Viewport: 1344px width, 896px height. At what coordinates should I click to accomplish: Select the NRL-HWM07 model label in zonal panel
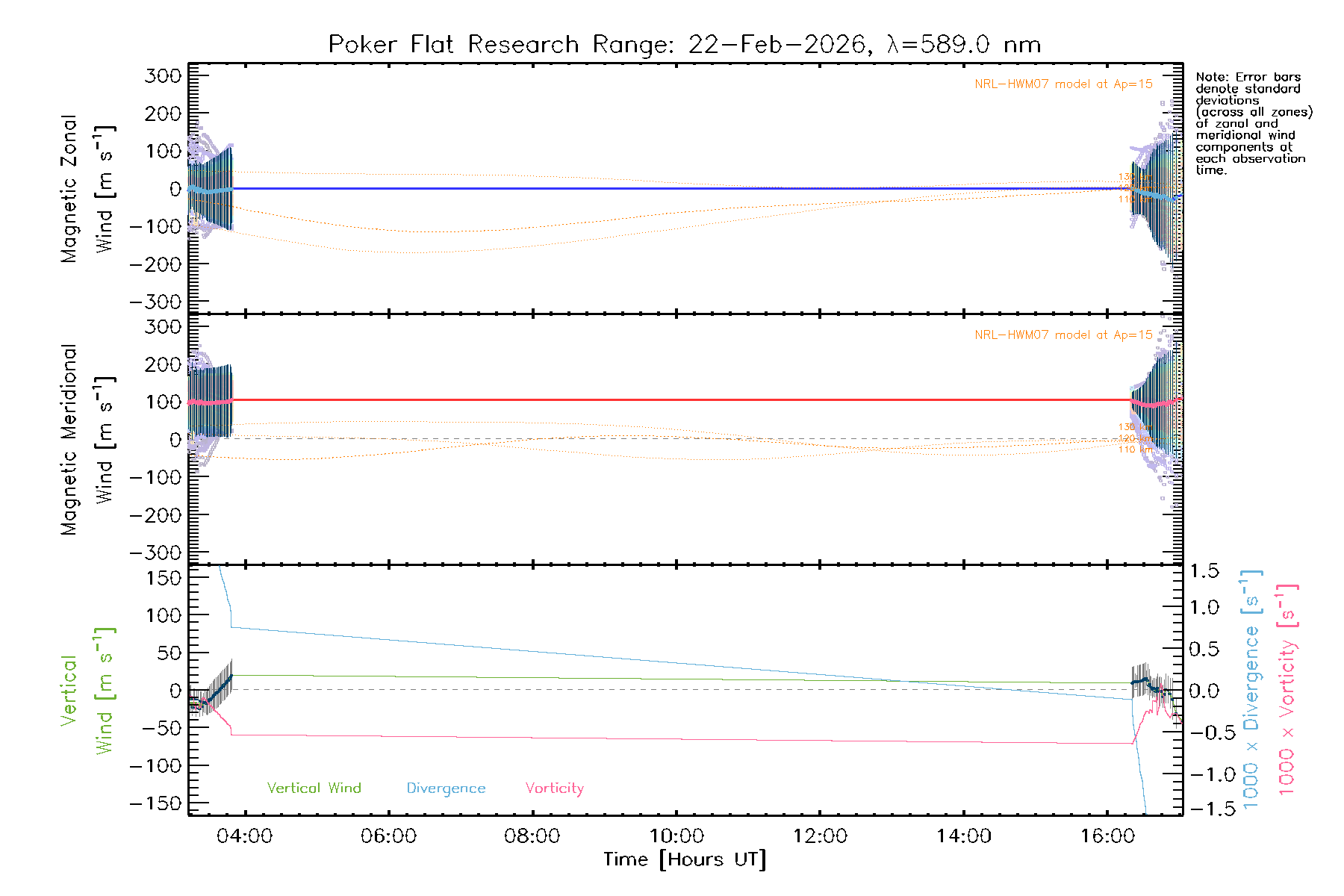pos(1063,84)
